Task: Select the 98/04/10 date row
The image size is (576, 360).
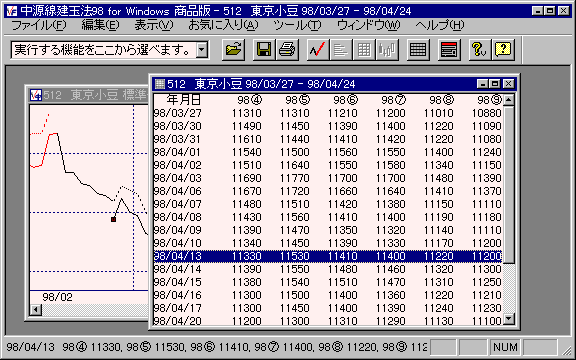Action: [328, 243]
